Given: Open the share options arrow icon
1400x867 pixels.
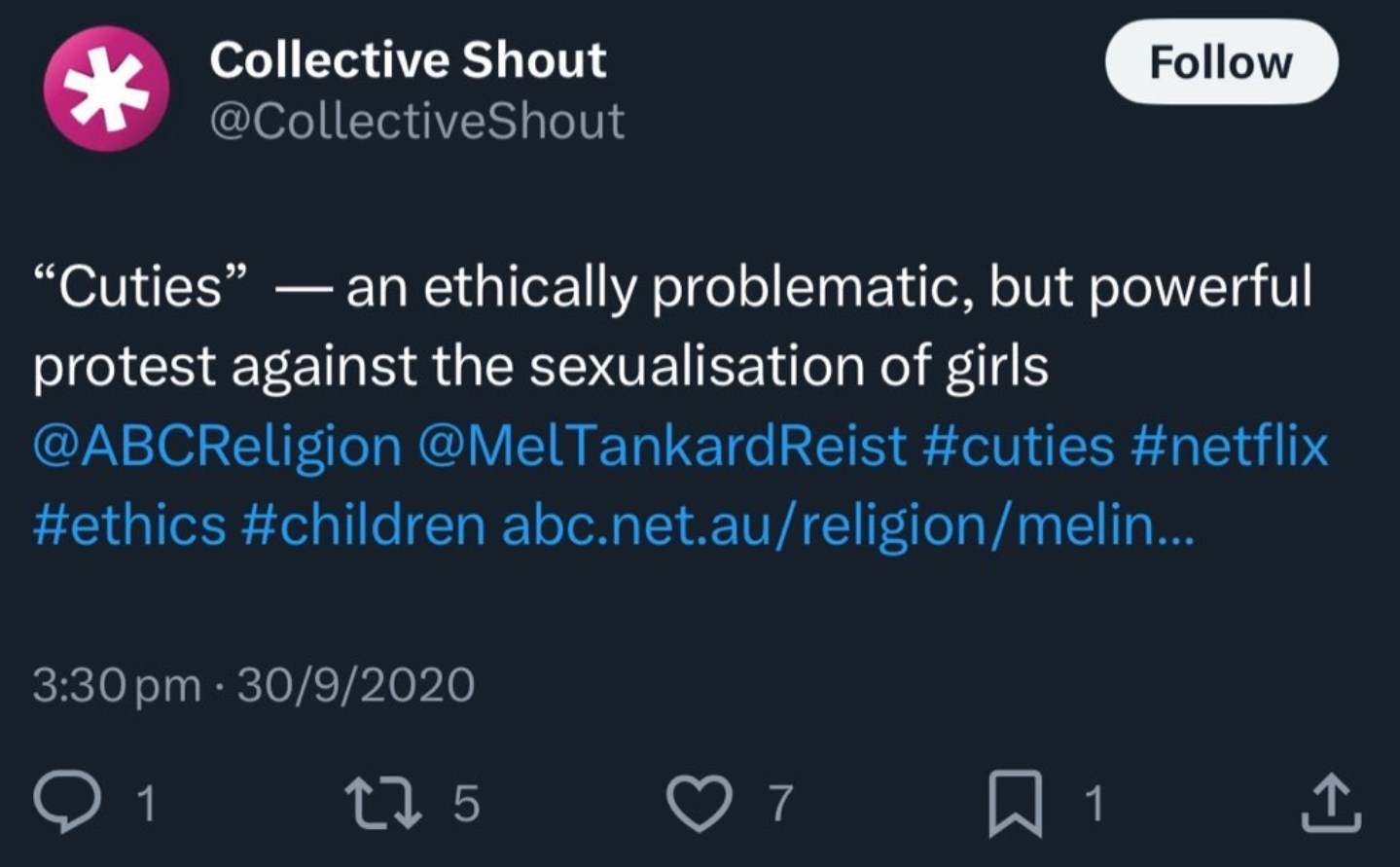Looking at the screenshot, I should pyautogui.click(x=1331, y=803).
